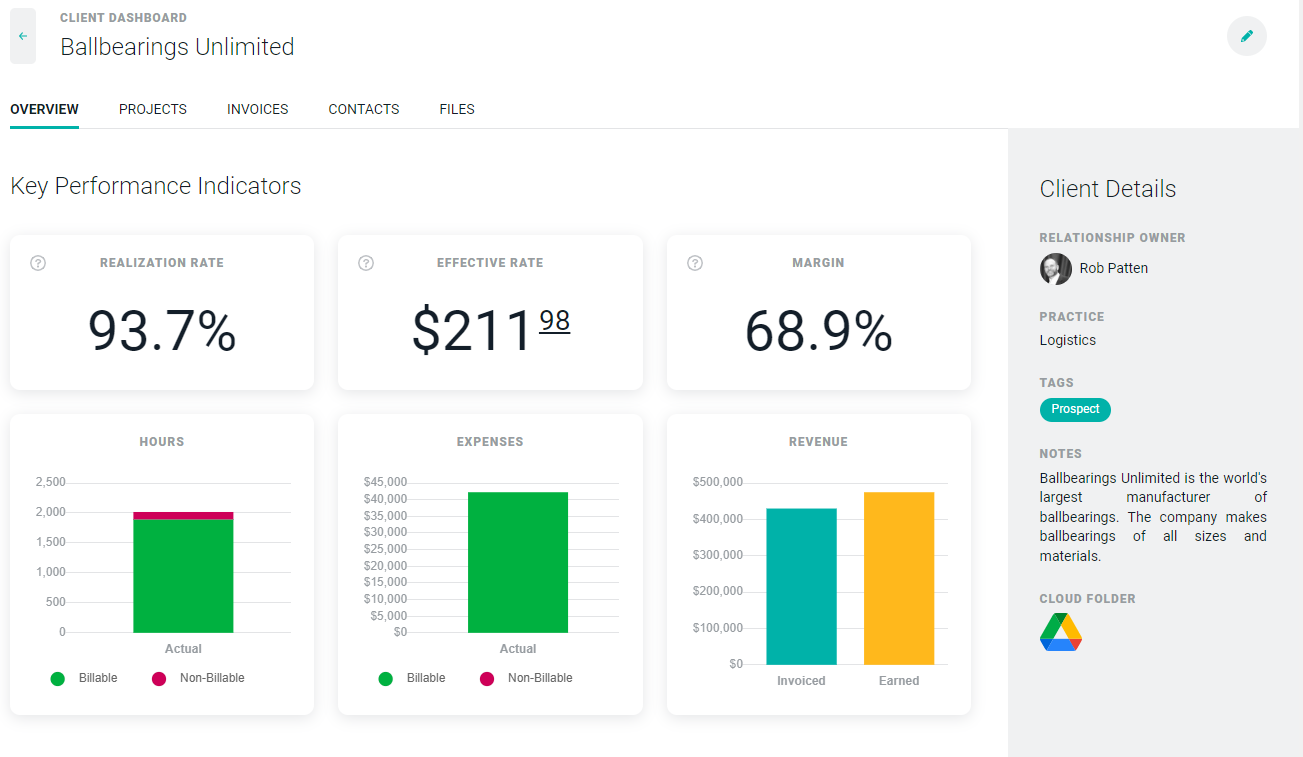Image resolution: width=1303 pixels, height=757 pixels.
Task: Click the yellow Earned revenue bar
Action: 898,578
